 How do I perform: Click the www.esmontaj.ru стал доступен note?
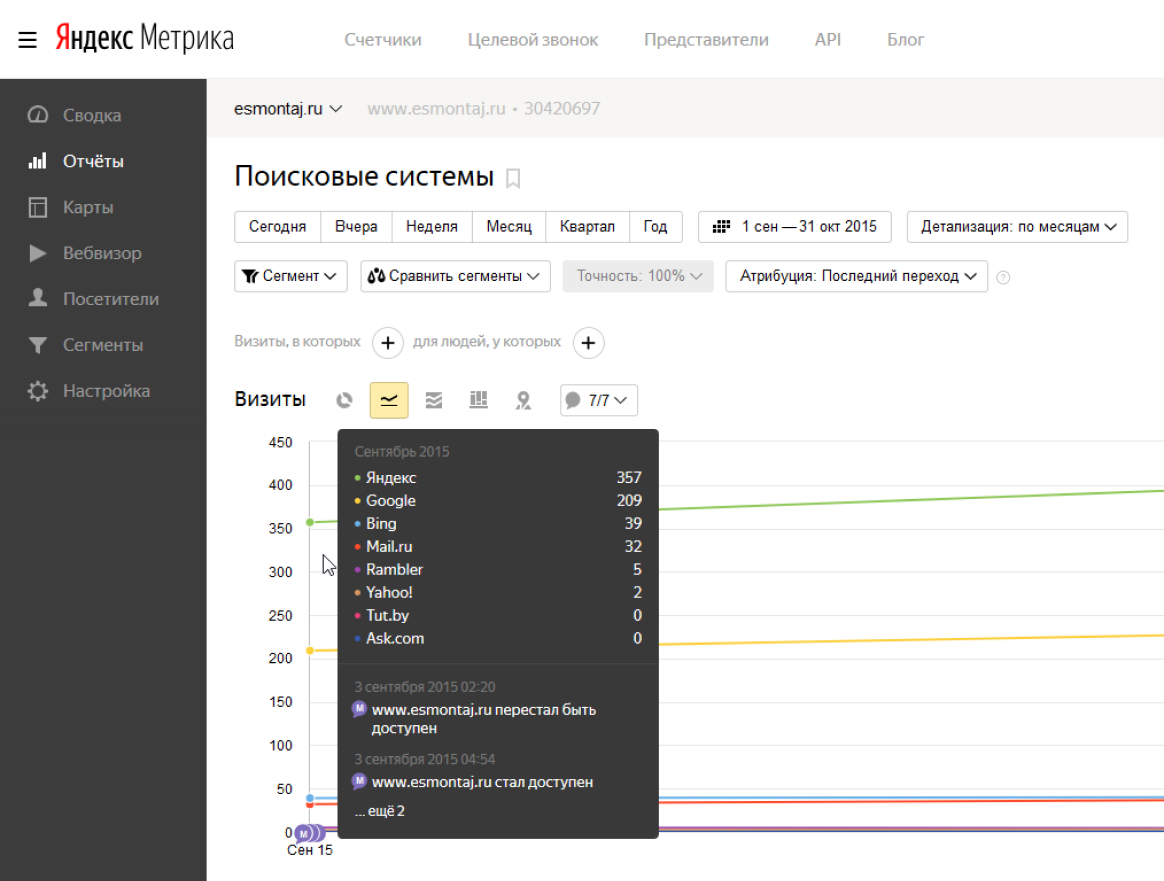(x=482, y=782)
